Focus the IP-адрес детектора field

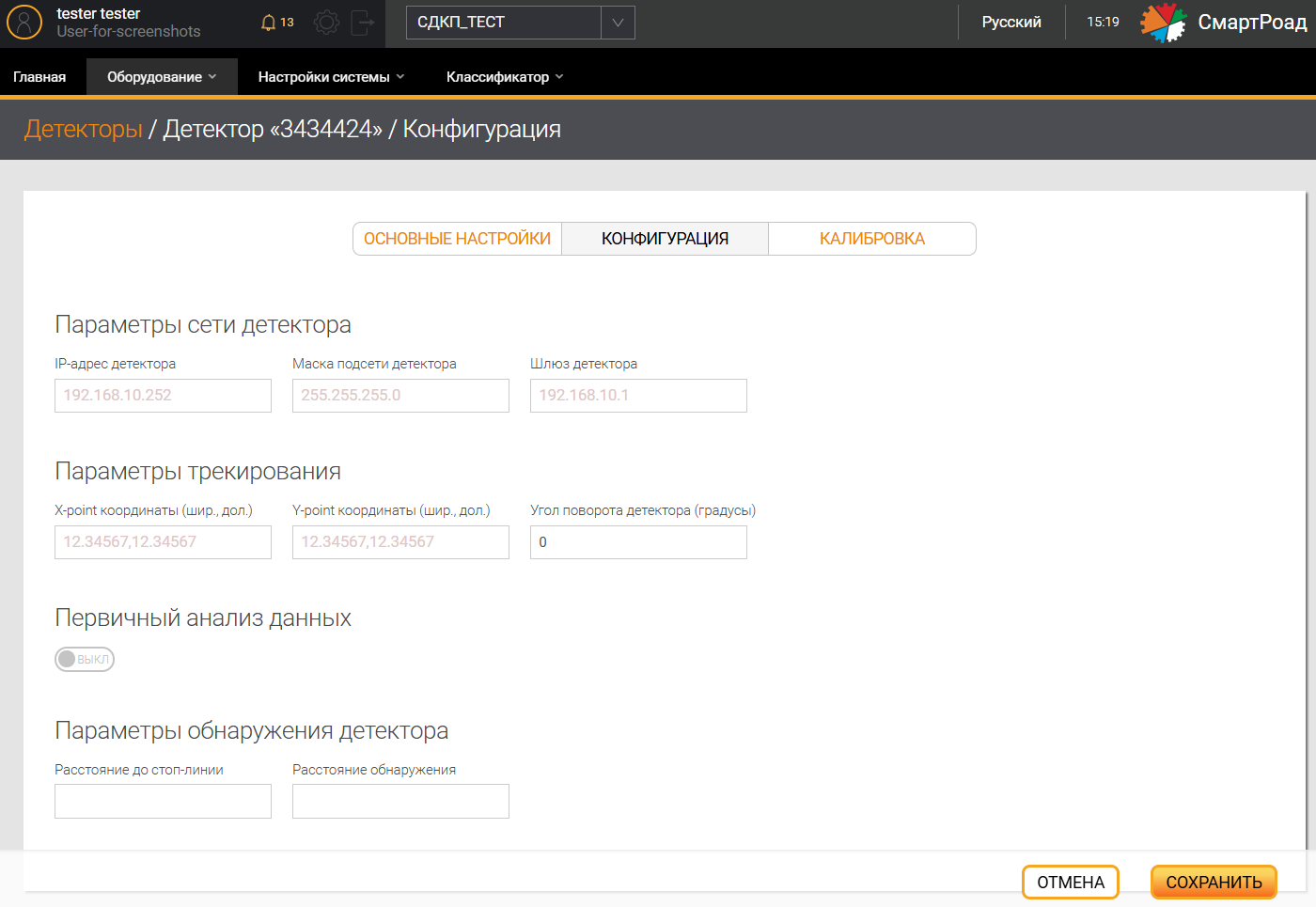163,396
